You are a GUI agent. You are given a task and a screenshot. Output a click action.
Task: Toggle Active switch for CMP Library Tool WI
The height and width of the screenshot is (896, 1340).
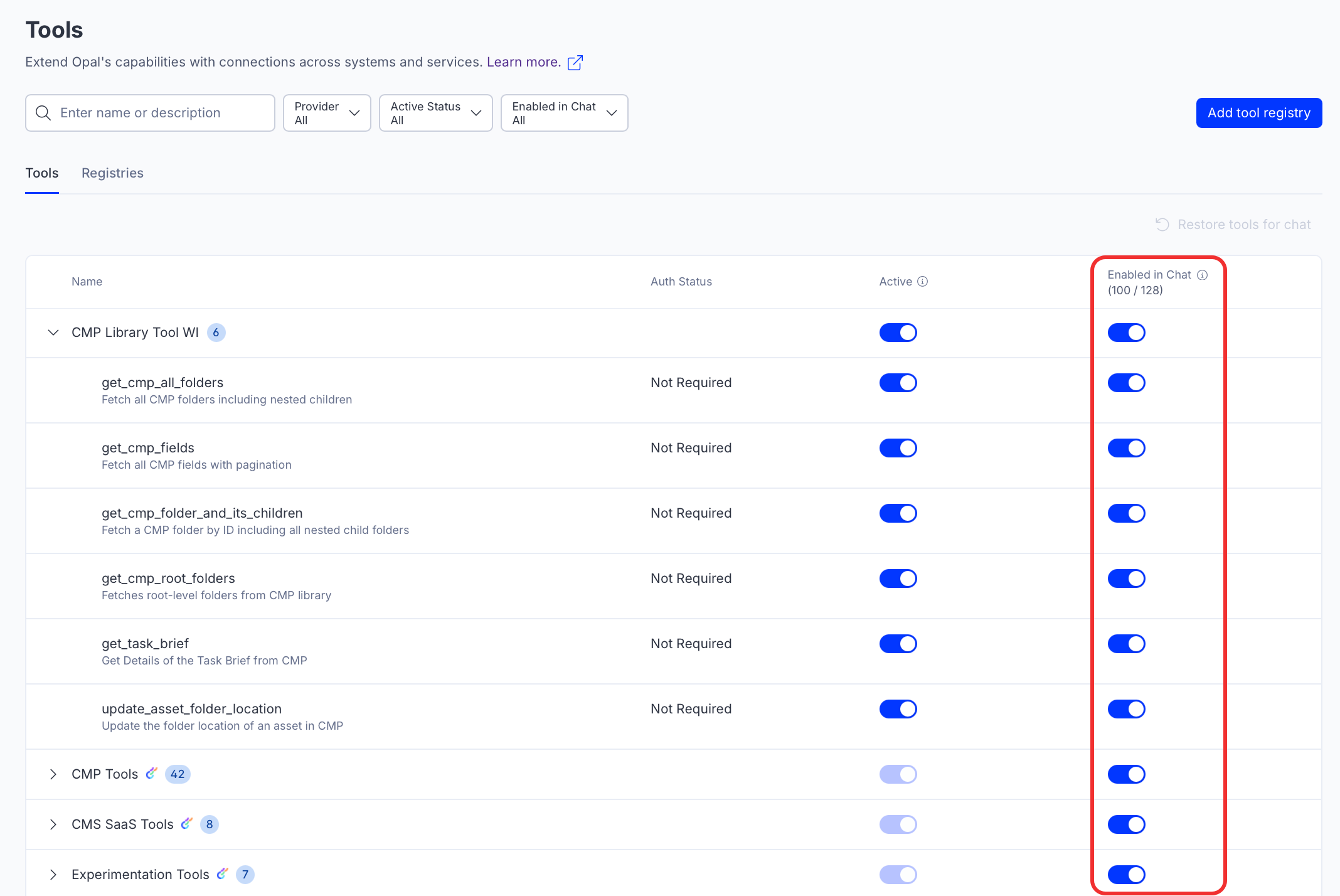click(x=898, y=333)
